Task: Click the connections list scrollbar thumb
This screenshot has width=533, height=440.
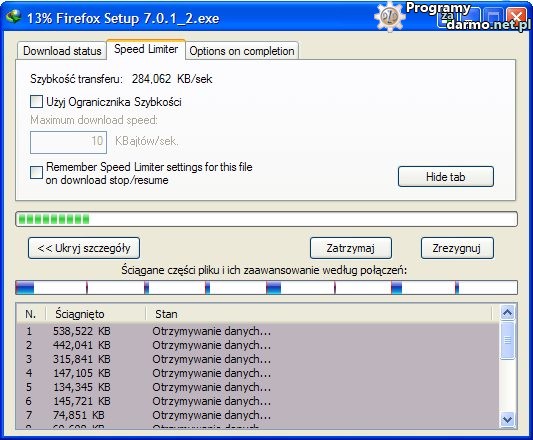Action: [508, 340]
